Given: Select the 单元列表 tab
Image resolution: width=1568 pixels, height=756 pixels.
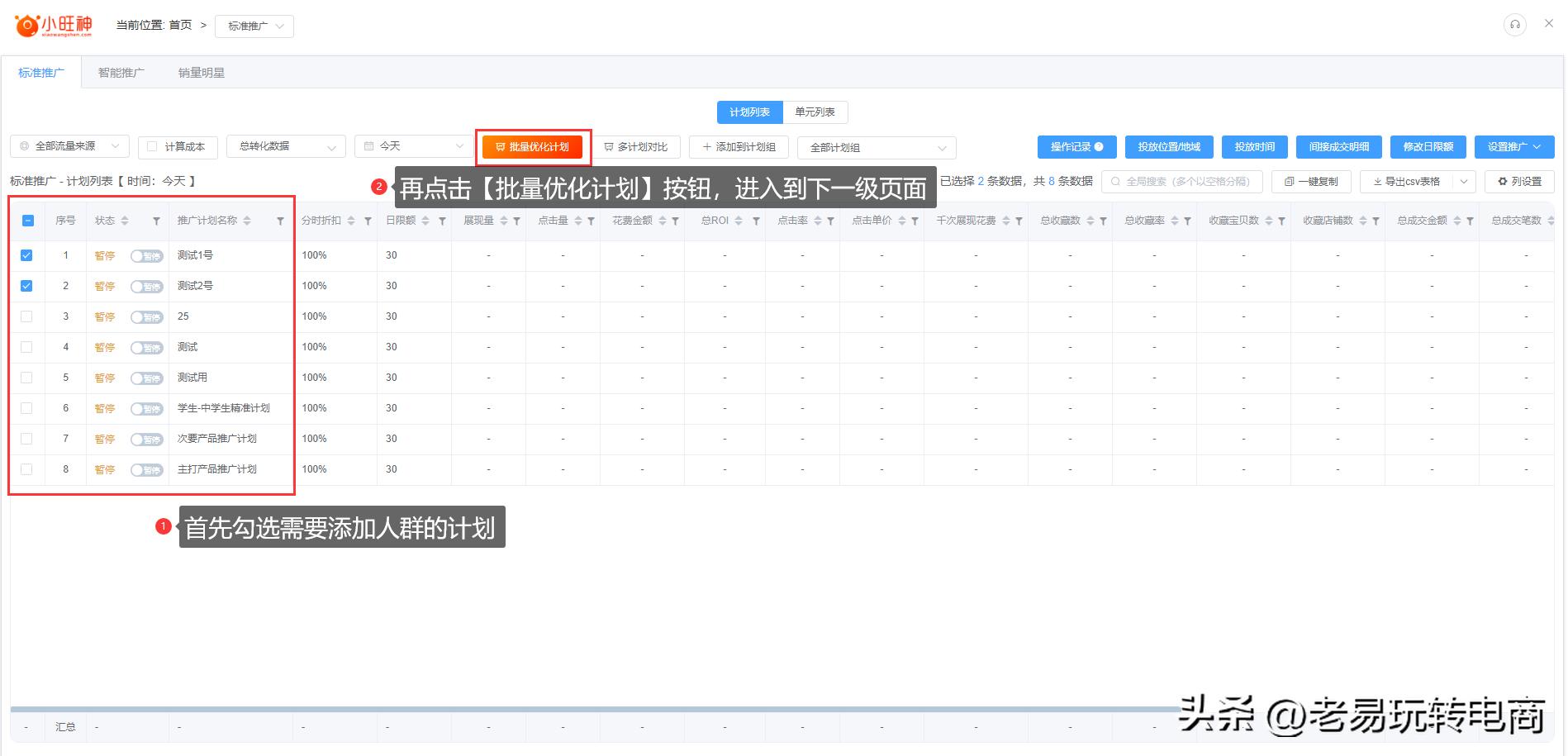Looking at the screenshot, I should (815, 112).
